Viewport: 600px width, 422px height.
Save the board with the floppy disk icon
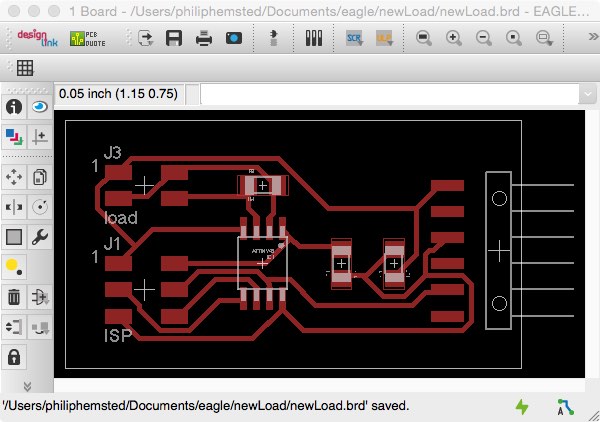point(174,38)
